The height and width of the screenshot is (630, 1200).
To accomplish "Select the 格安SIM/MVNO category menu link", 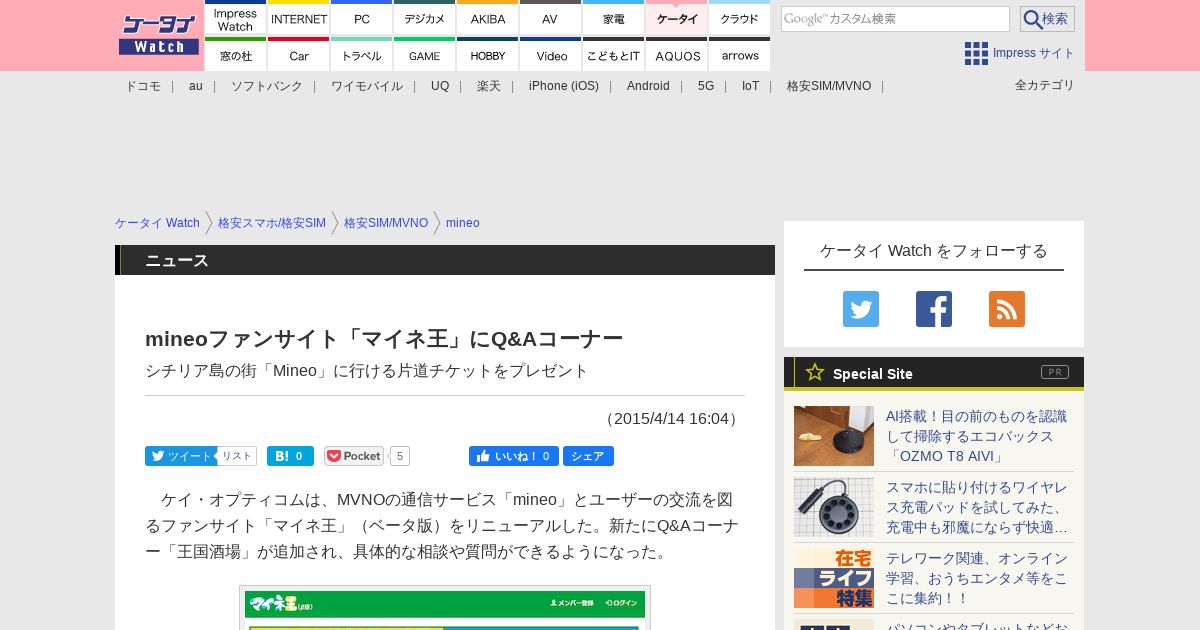I will [x=829, y=86].
